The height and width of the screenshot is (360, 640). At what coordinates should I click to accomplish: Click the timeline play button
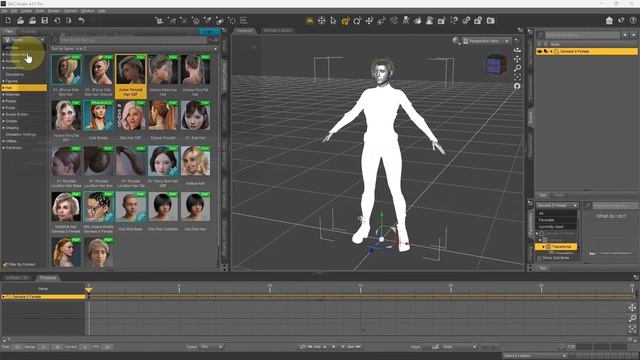[x=333, y=347]
